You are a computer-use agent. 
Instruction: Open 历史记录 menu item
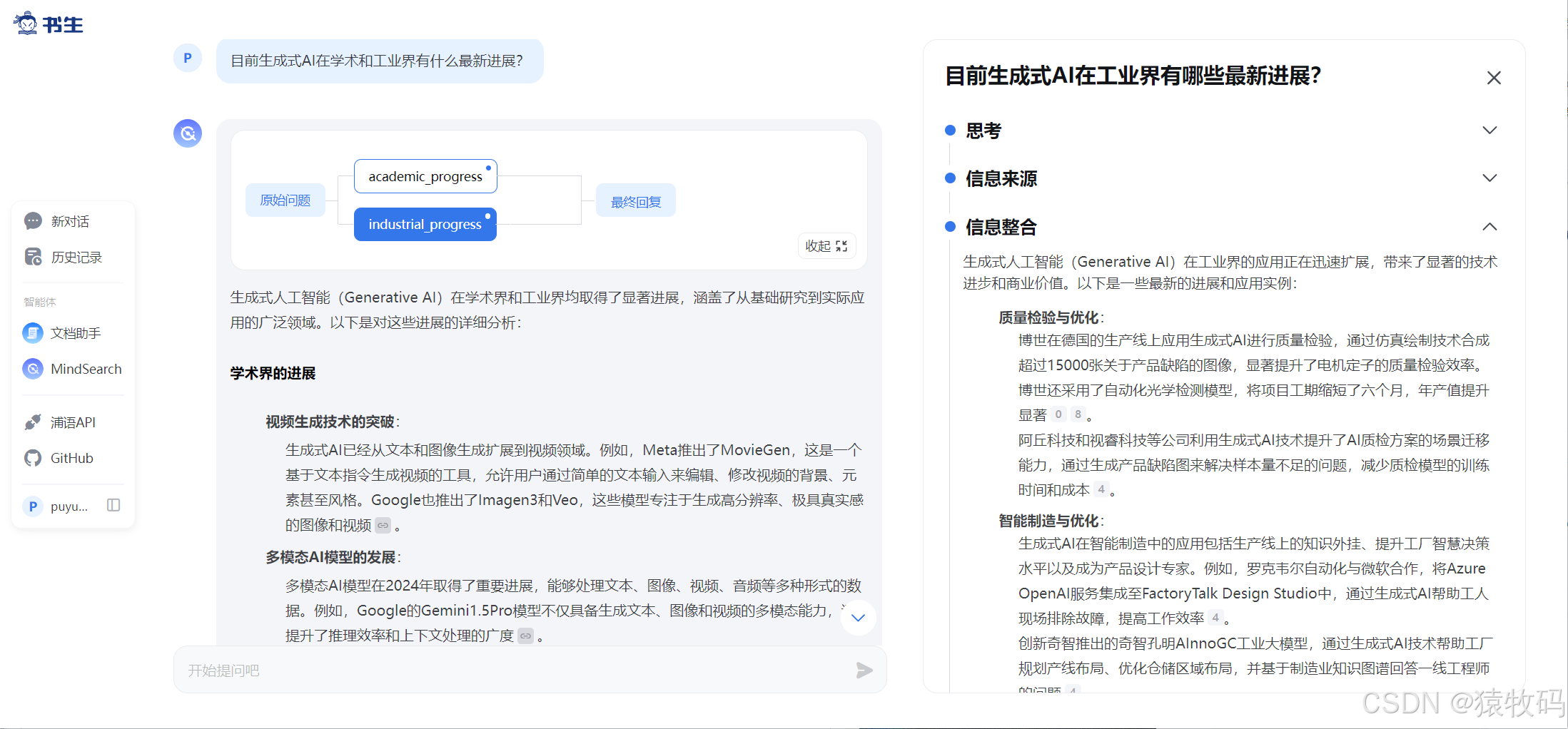click(76, 258)
